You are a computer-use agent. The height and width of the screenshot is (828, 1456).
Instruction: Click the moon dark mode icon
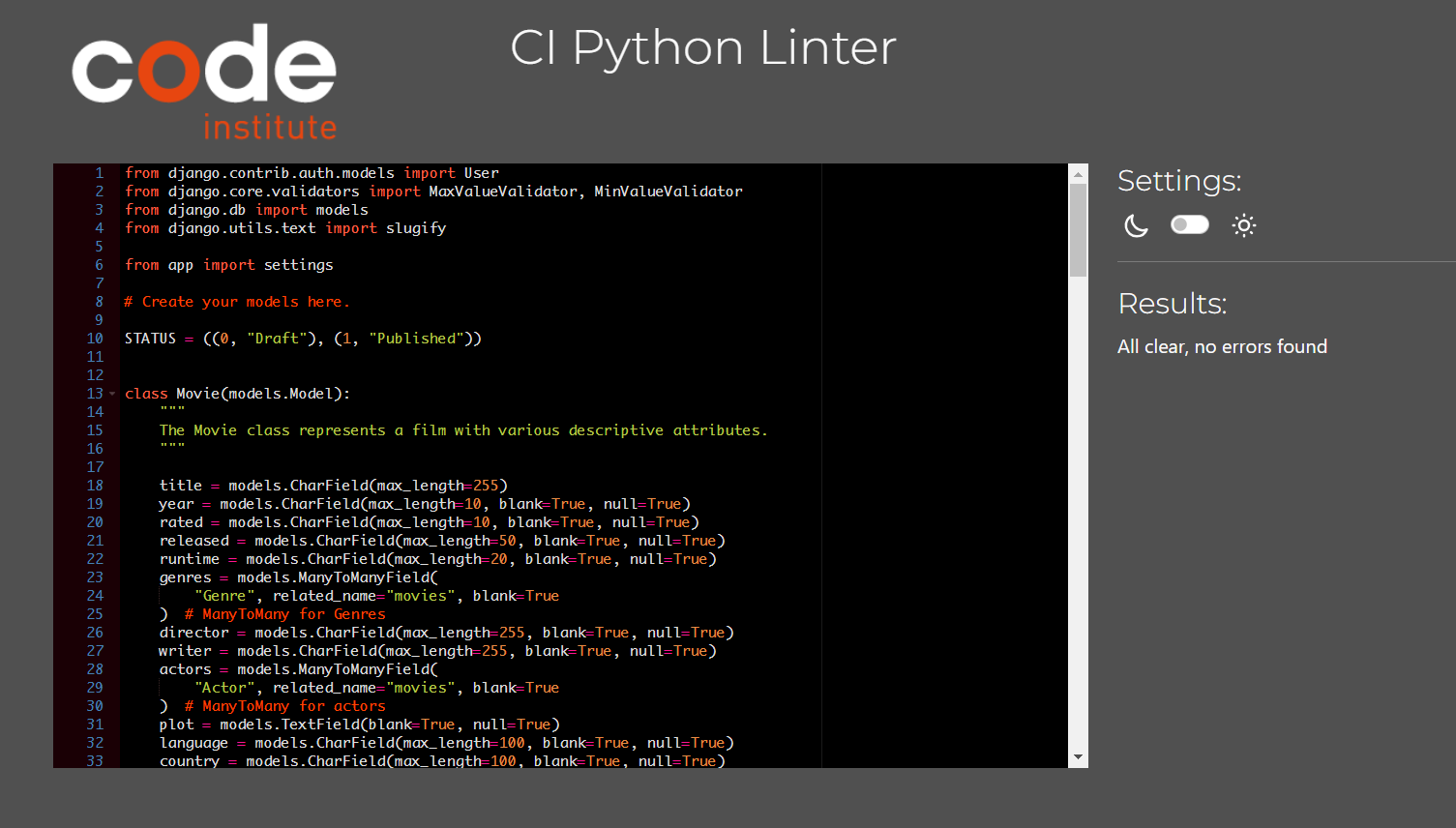1136,225
